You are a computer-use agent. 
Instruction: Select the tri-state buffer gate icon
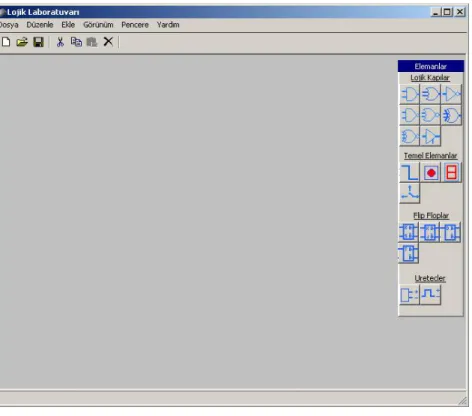click(x=430, y=136)
